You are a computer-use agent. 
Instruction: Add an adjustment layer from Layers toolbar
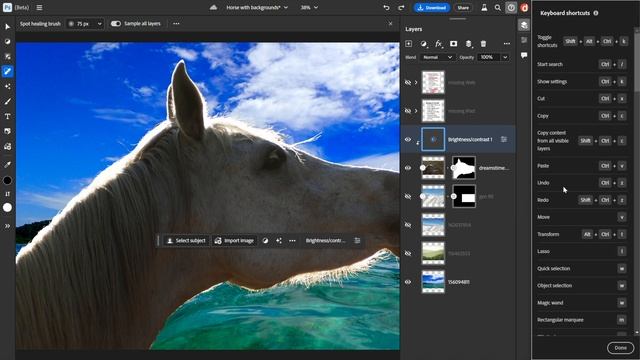[424, 44]
